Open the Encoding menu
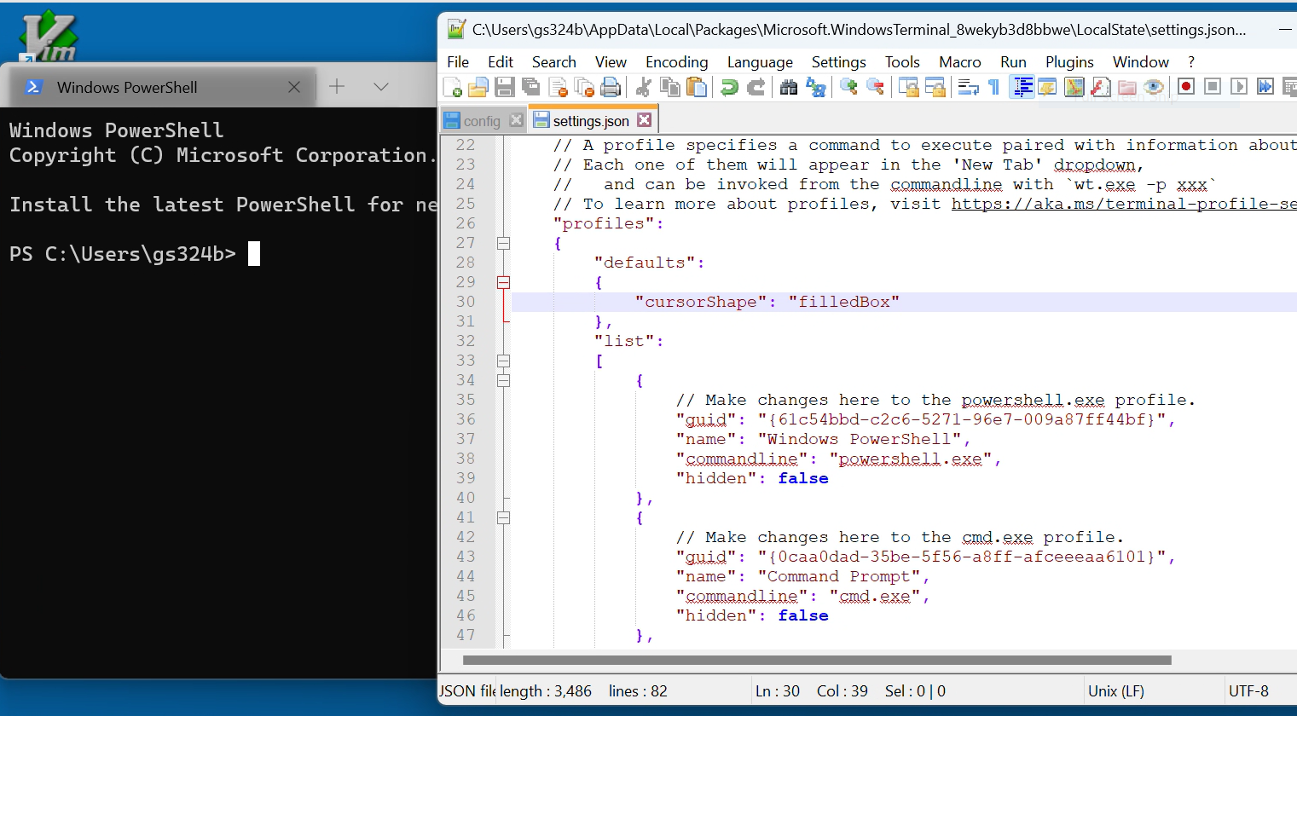The width and height of the screenshot is (1297, 840). [x=677, y=62]
